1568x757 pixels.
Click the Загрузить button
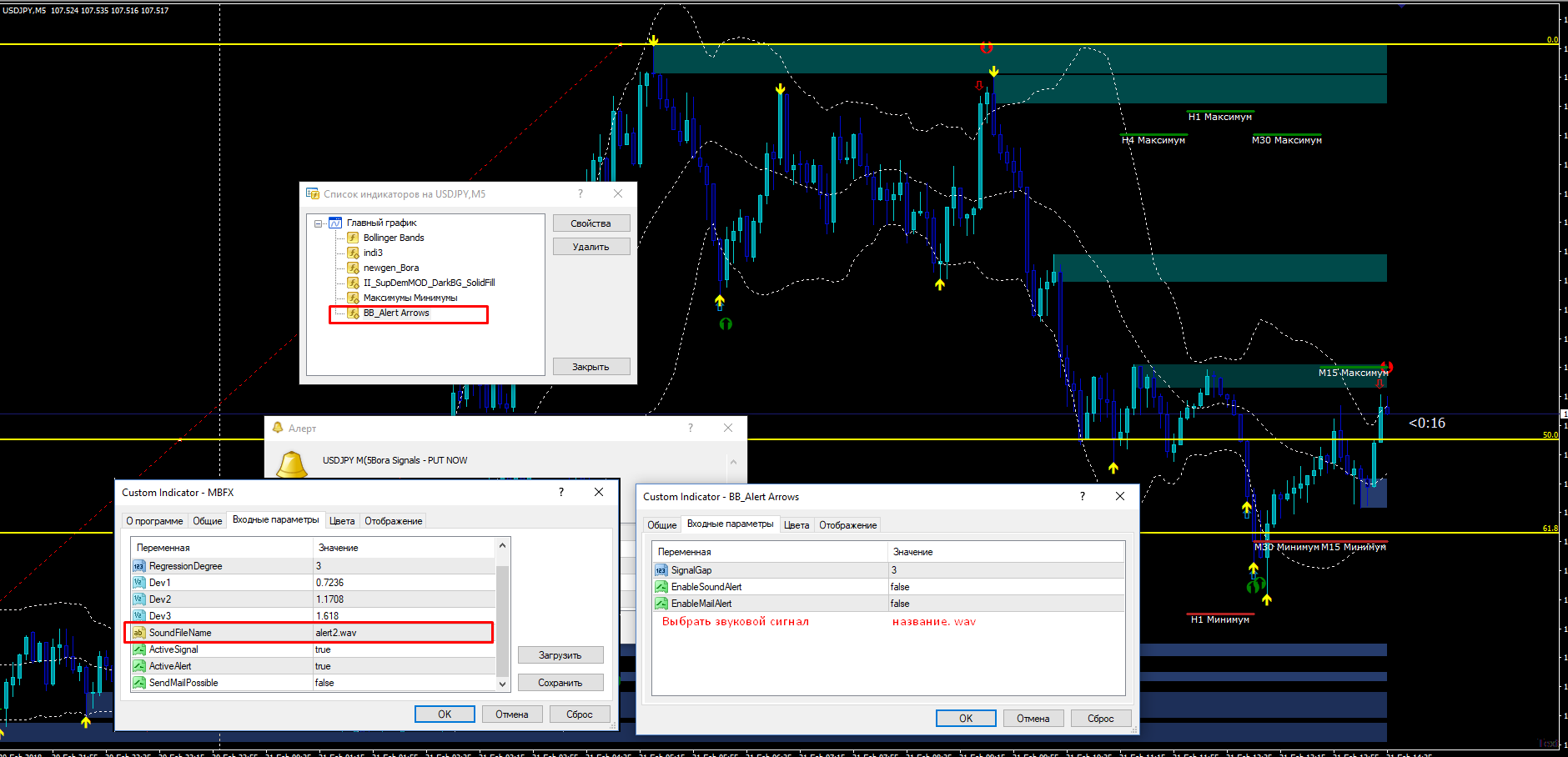coord(560,655)
